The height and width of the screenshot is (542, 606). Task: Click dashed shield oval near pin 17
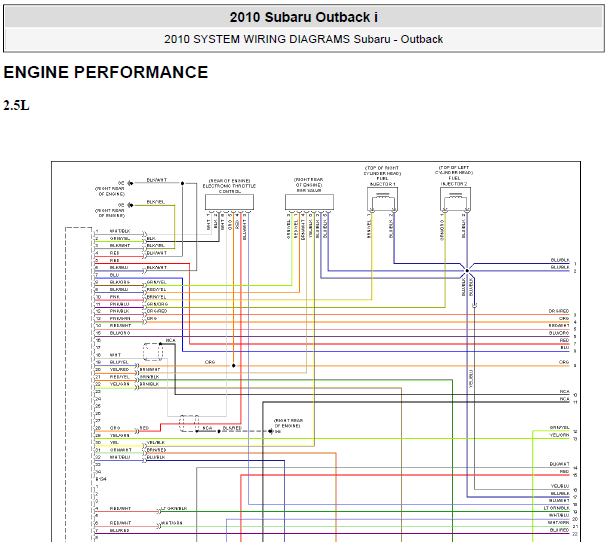(x=153, y=351)
